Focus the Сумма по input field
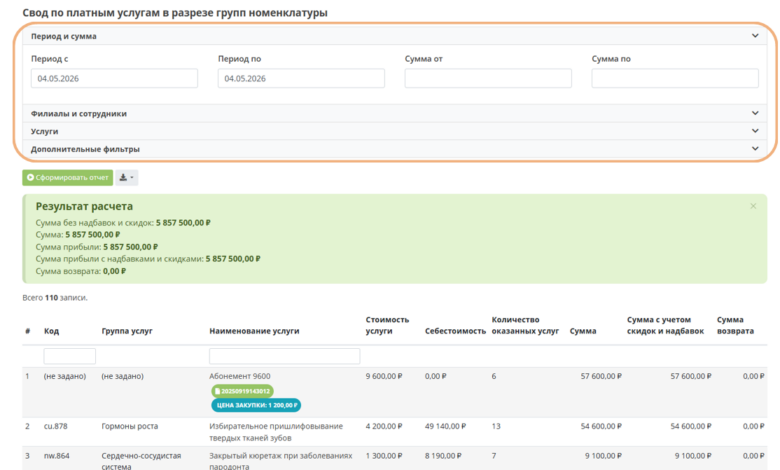Screen dimensions: 780x470 [x=675, y=79]
